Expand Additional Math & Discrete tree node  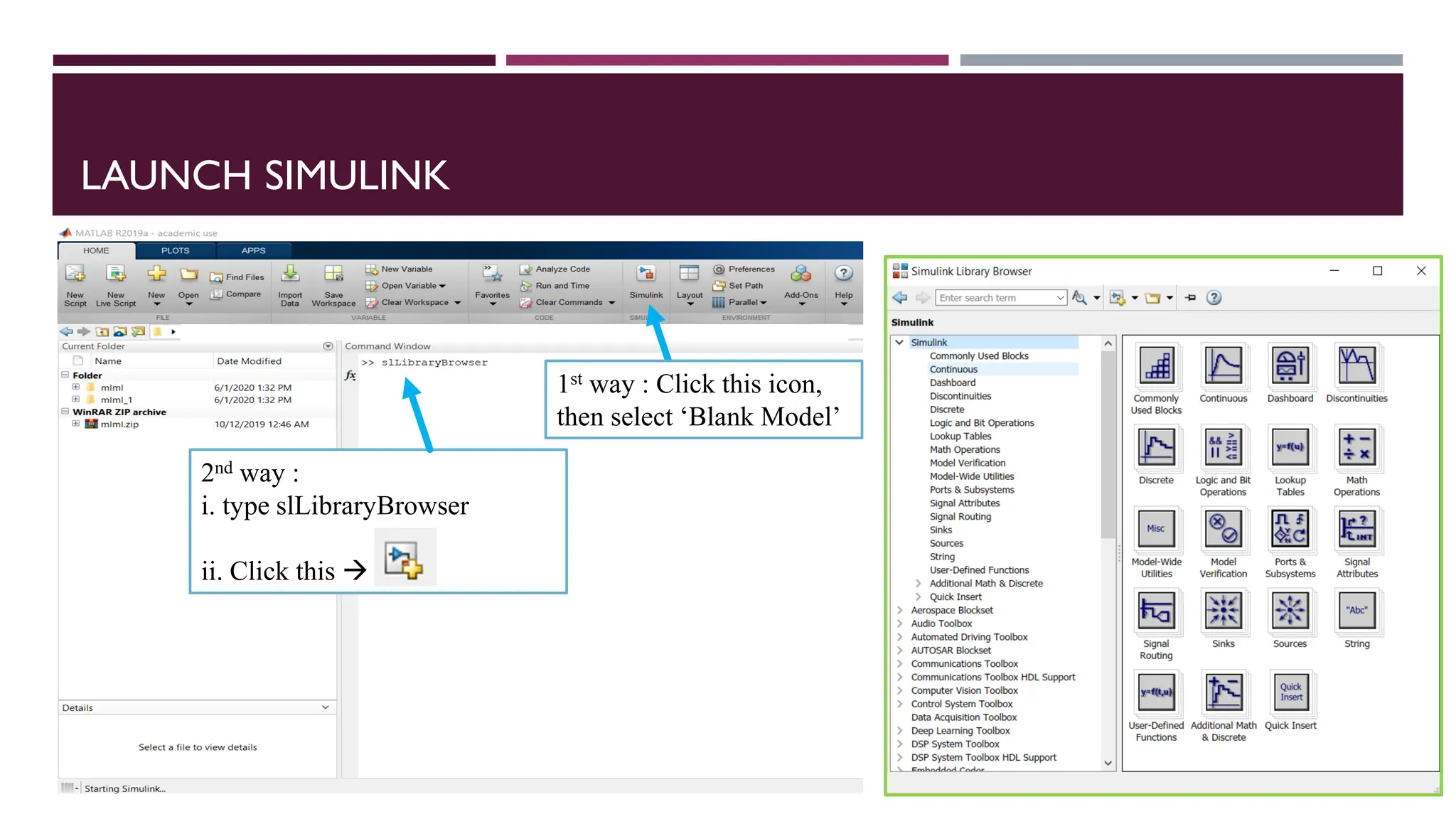(918, 583)
